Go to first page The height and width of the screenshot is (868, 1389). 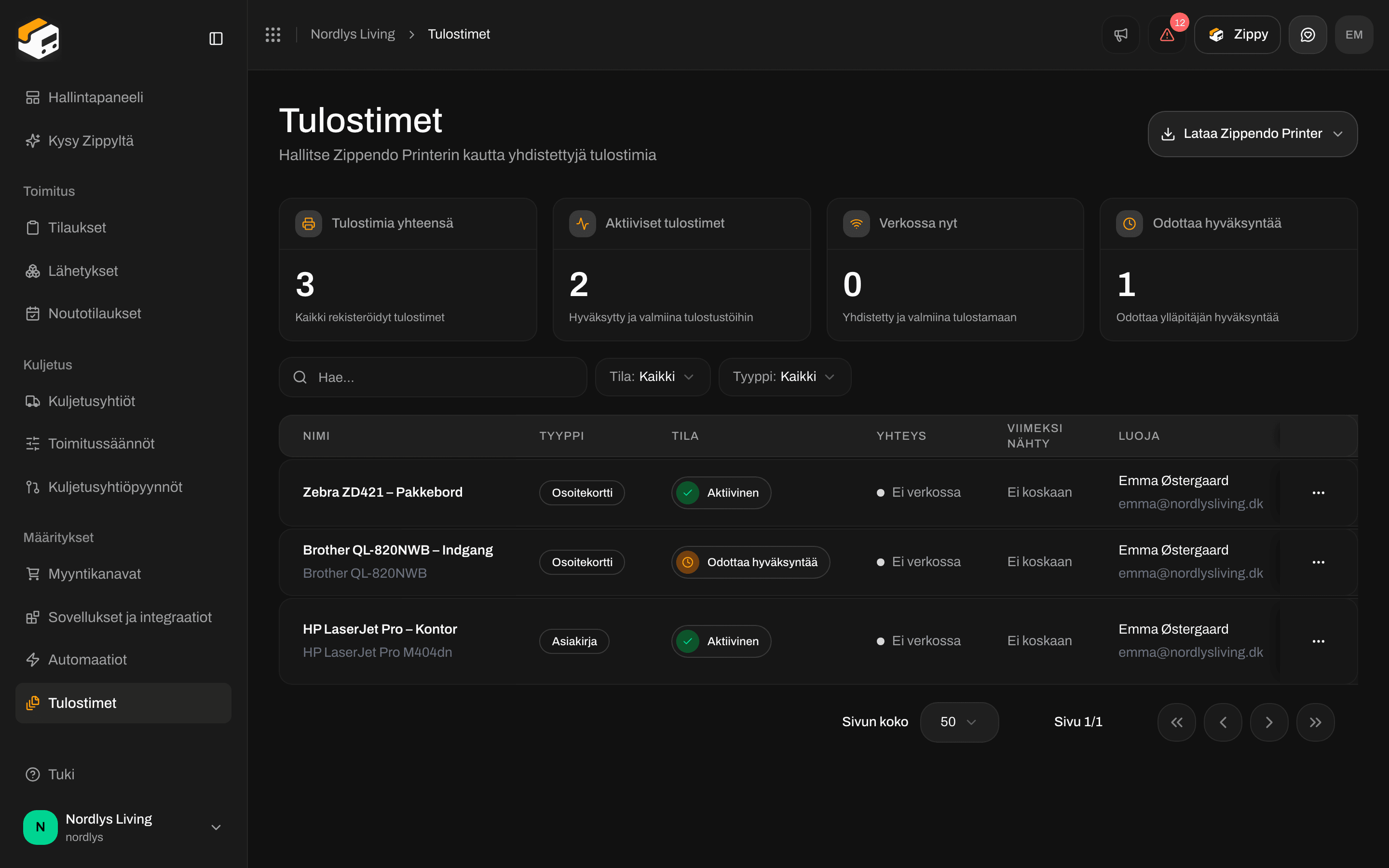tap(1177, 722)
